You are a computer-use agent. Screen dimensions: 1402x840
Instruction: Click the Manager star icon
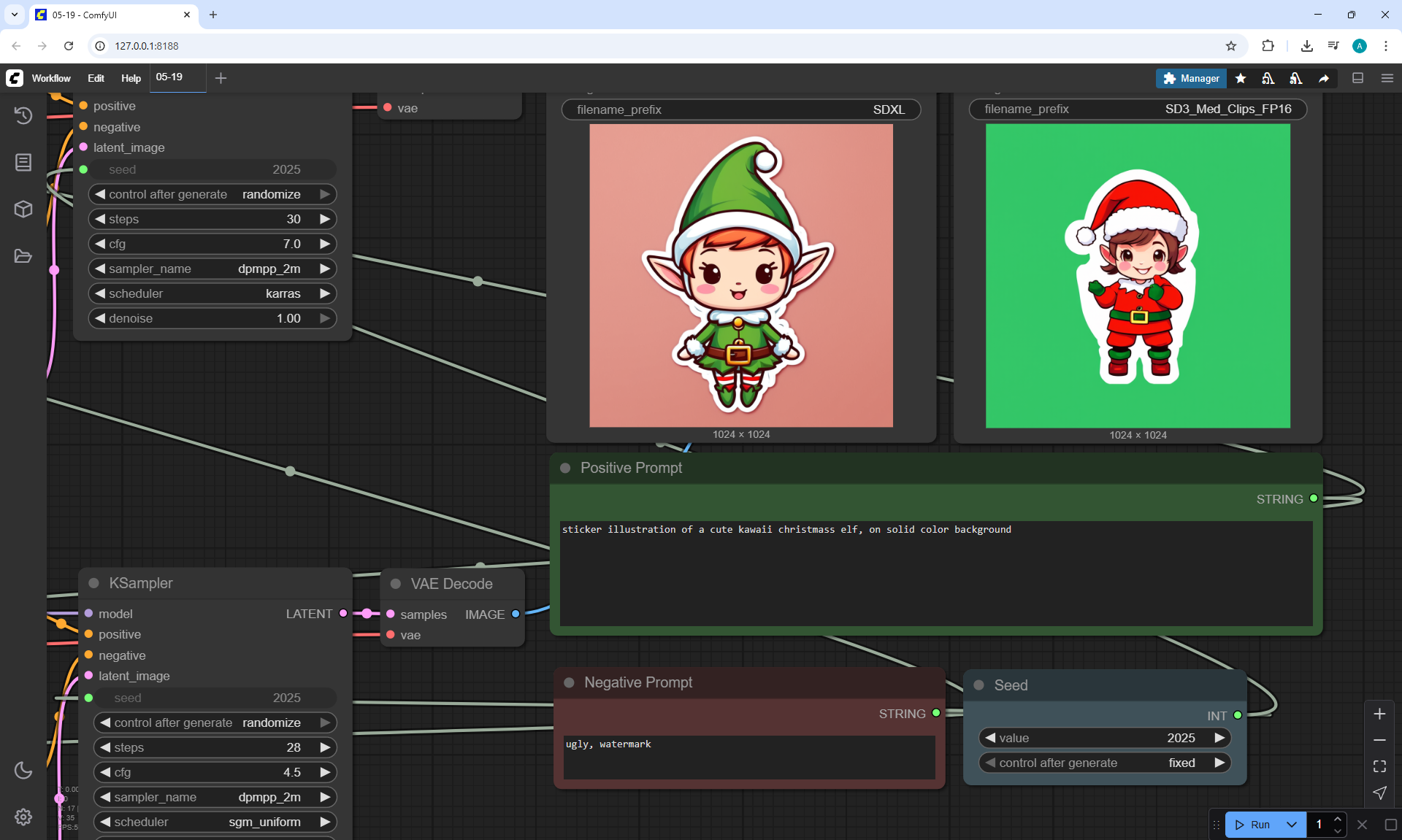coord(1241,78)
